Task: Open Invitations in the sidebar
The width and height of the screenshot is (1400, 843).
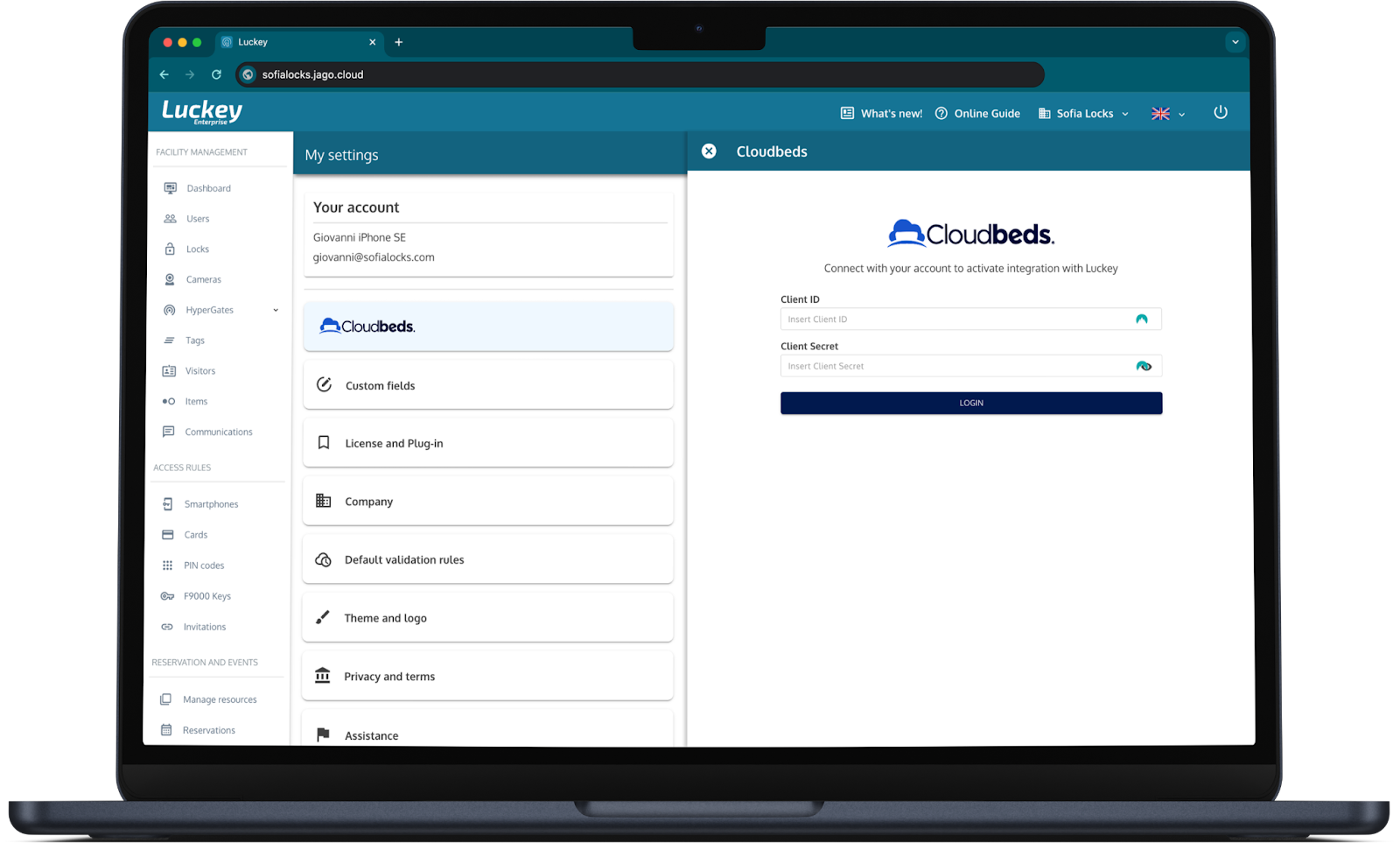Action: [204, 627]
